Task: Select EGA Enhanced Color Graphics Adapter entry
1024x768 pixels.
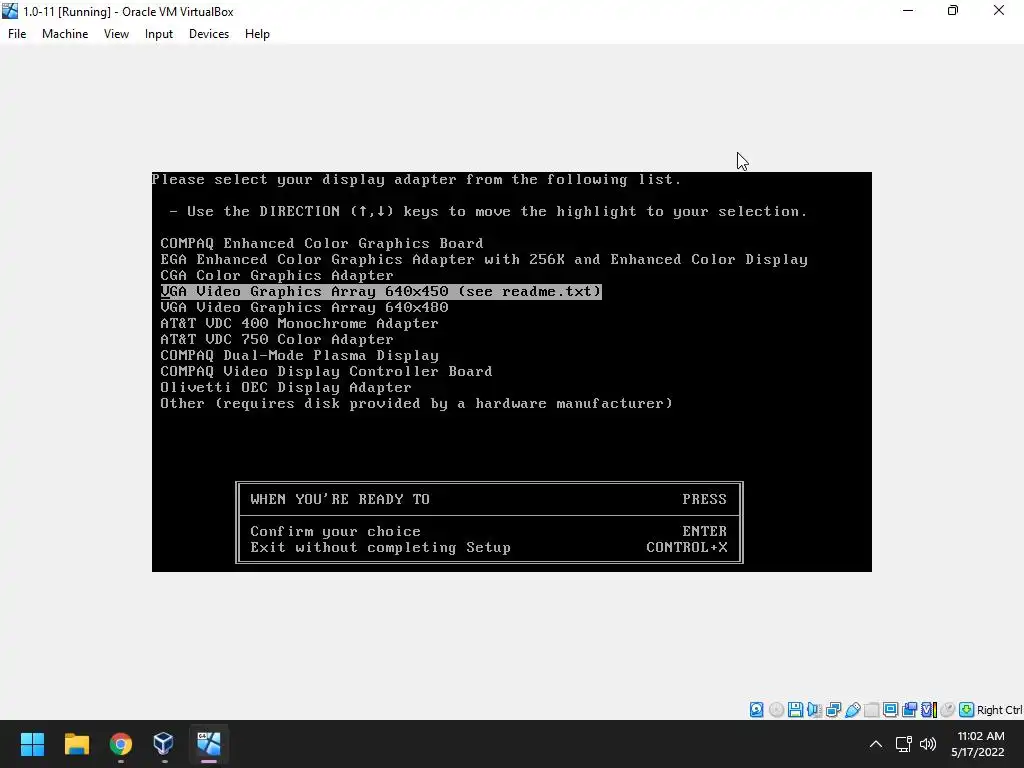Action: [x=484, y=259]
